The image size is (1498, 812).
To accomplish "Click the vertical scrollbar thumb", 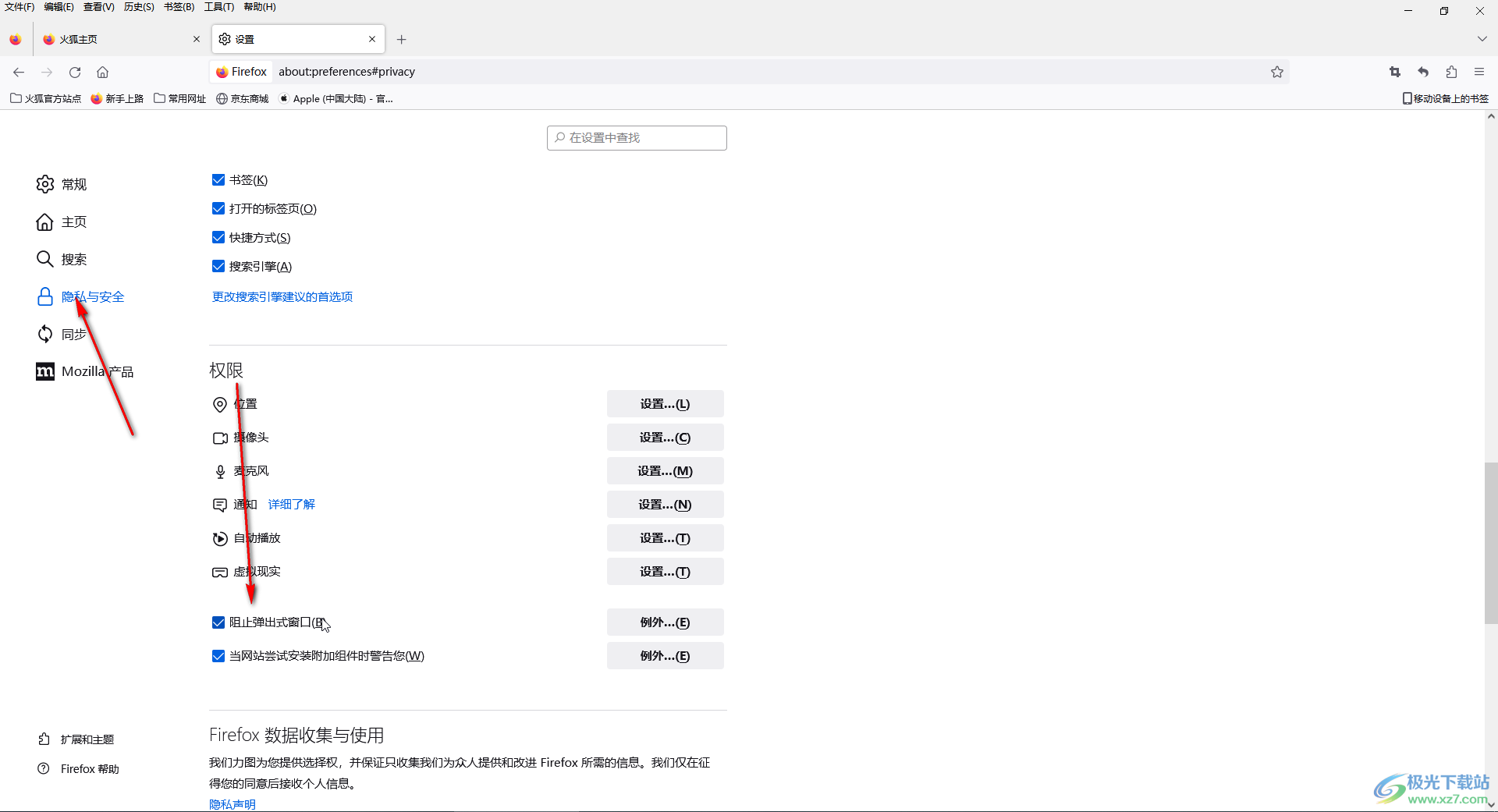I will [1491, 543].
